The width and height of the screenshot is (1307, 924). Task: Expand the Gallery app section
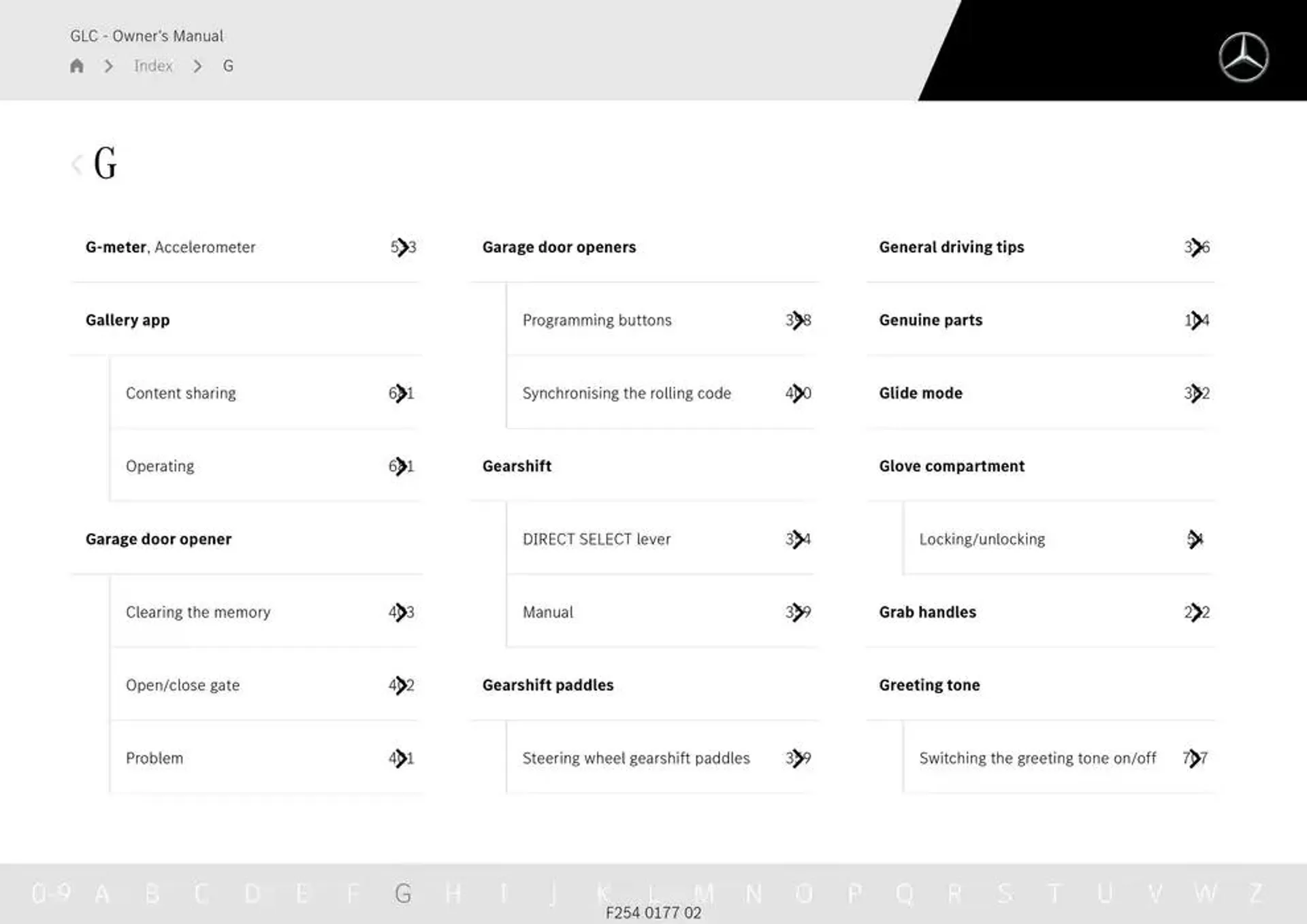pos(127,318)
